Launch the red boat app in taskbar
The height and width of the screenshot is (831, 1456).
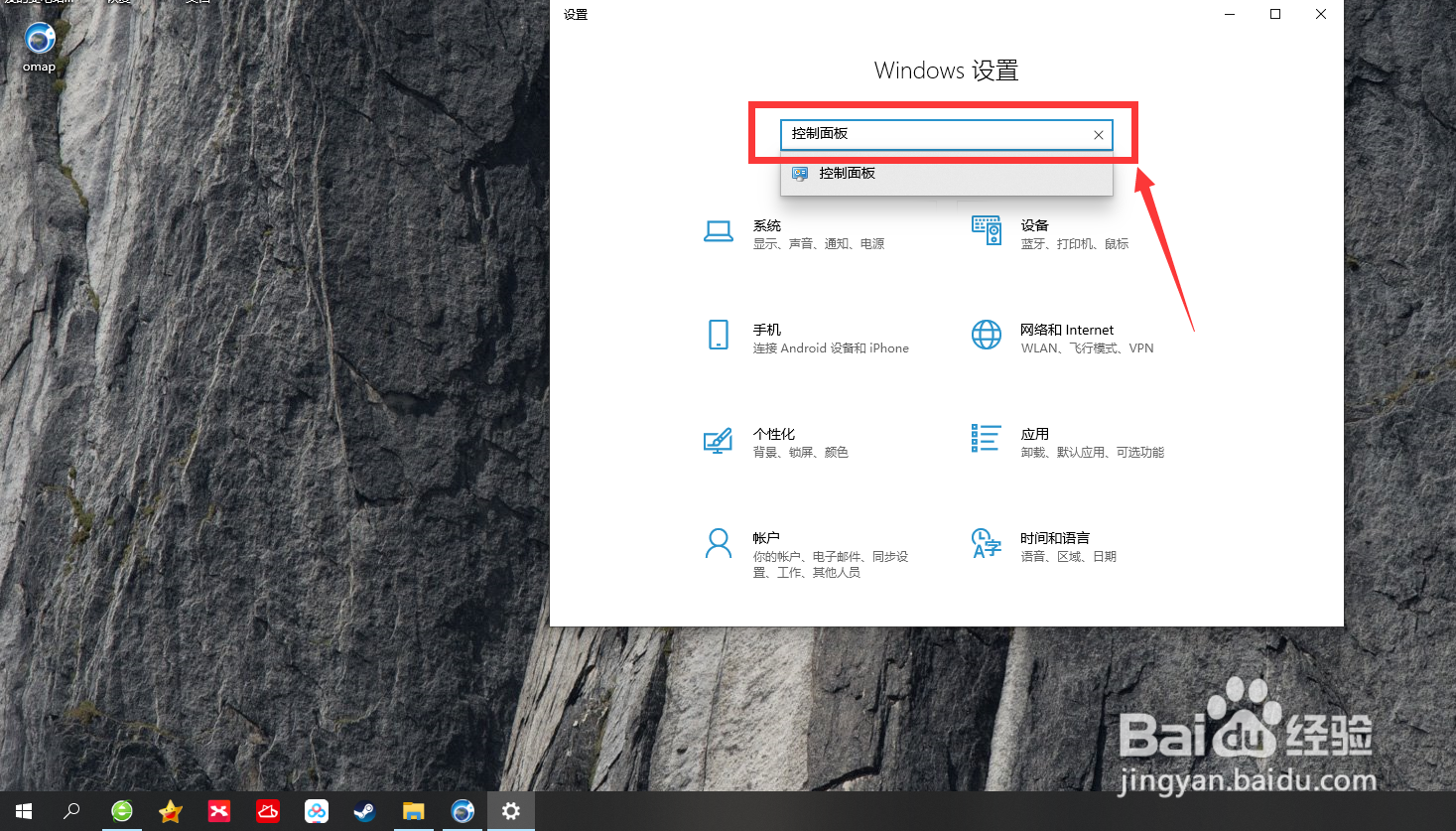click(268, 811)
